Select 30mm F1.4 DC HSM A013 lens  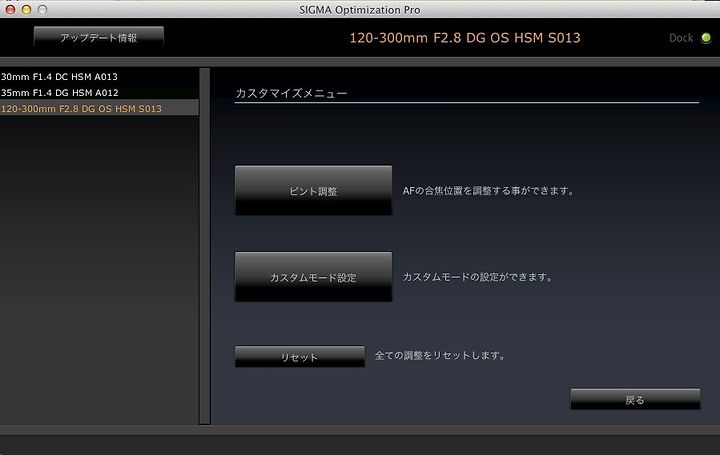[x=99, y=77]
